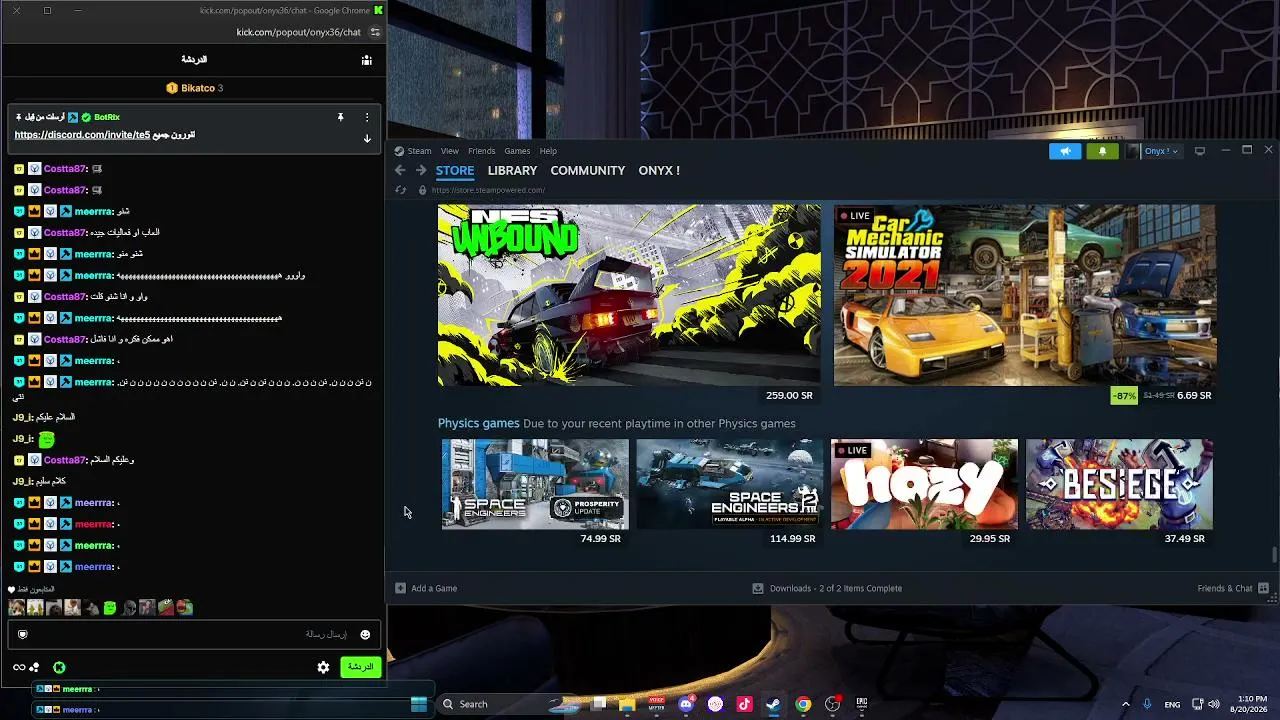Viewport: 1280px width, 720px height.
Task: Switch to the LIBRARY tab
Action: tap(512, 171)
